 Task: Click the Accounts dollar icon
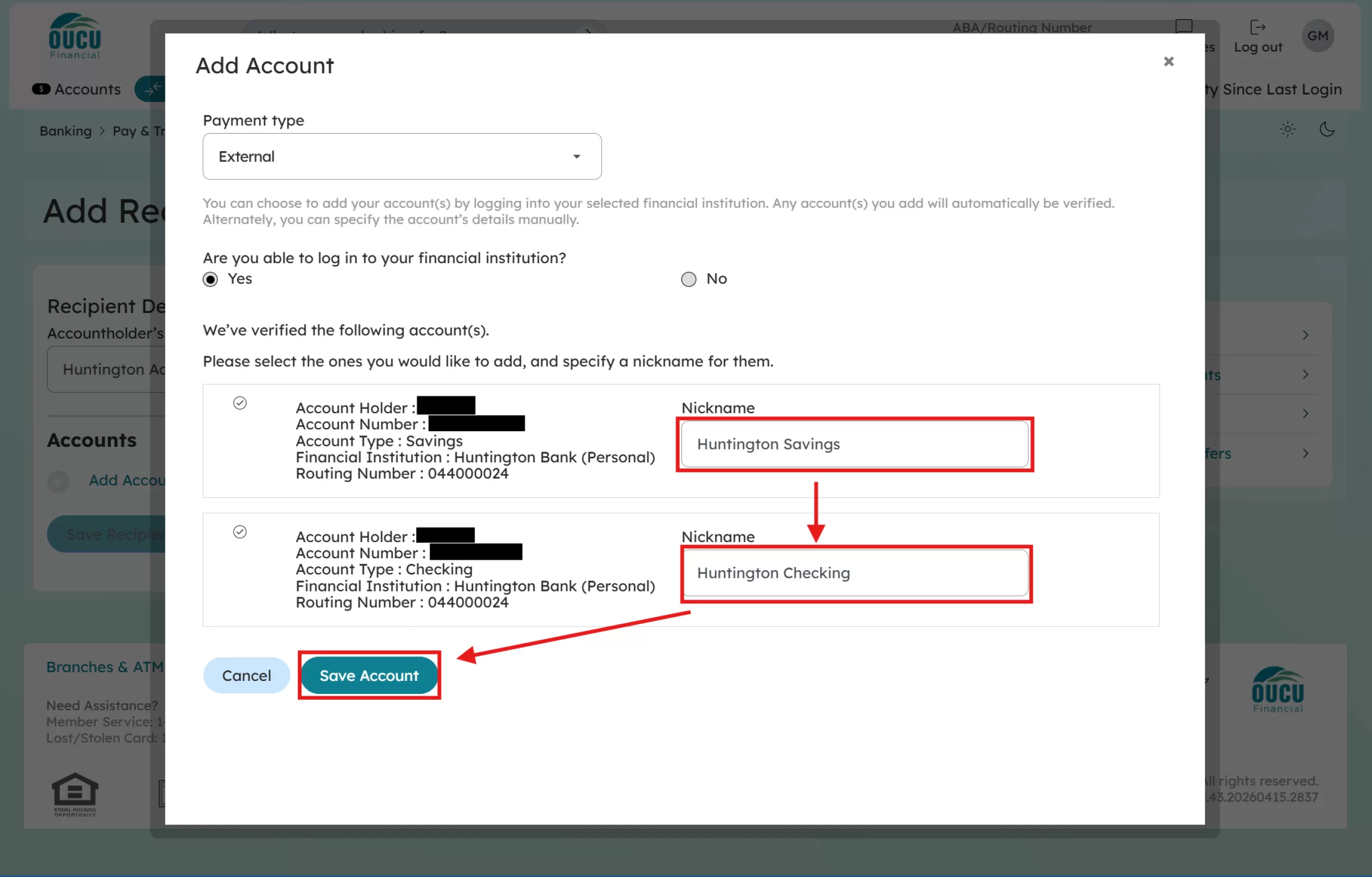(41, 89)
